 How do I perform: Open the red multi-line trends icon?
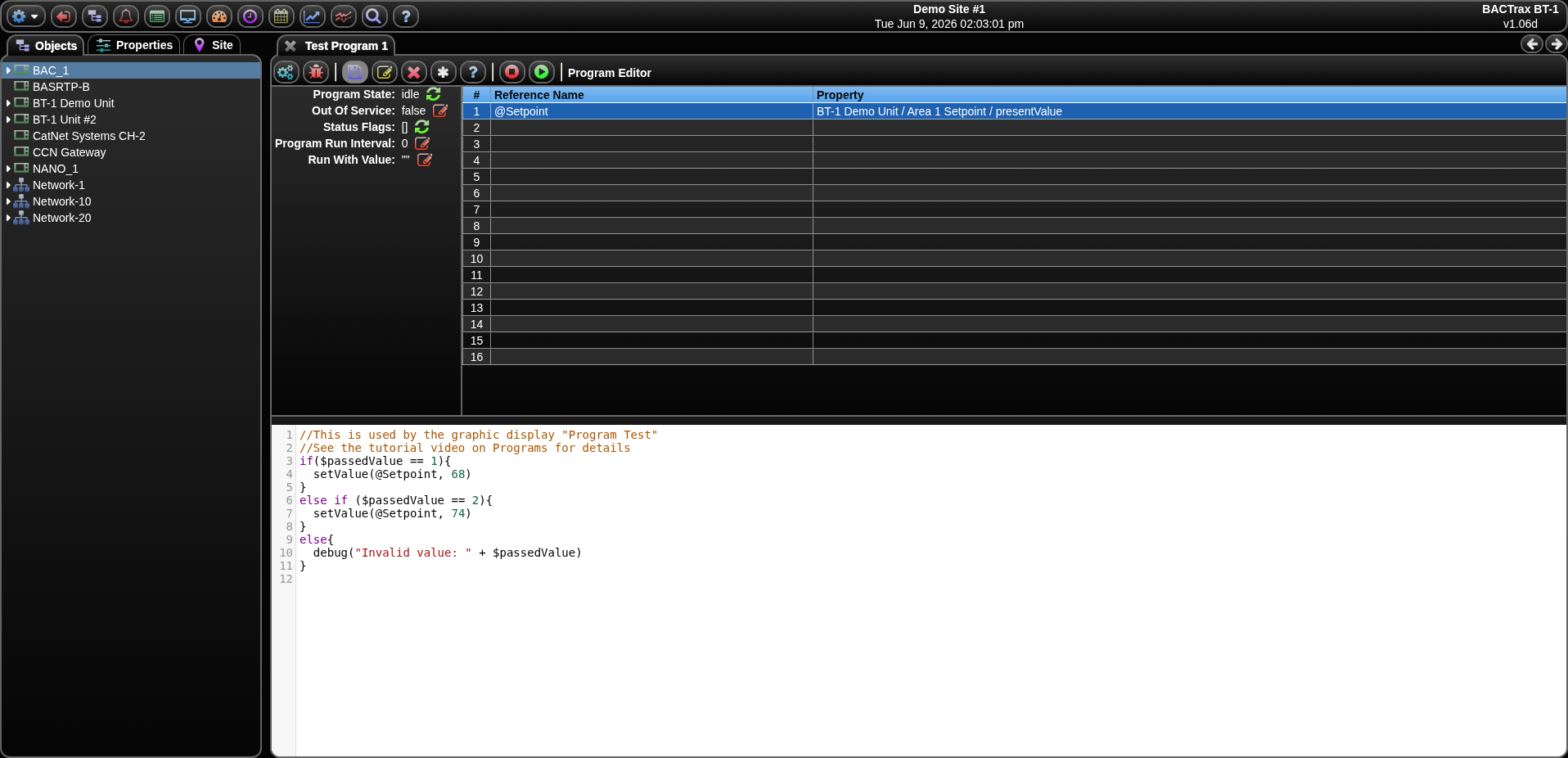pos(344,16)
